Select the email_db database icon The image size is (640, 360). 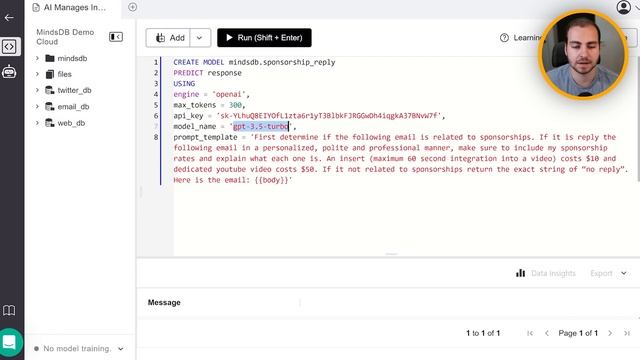(x=50, y=107)
